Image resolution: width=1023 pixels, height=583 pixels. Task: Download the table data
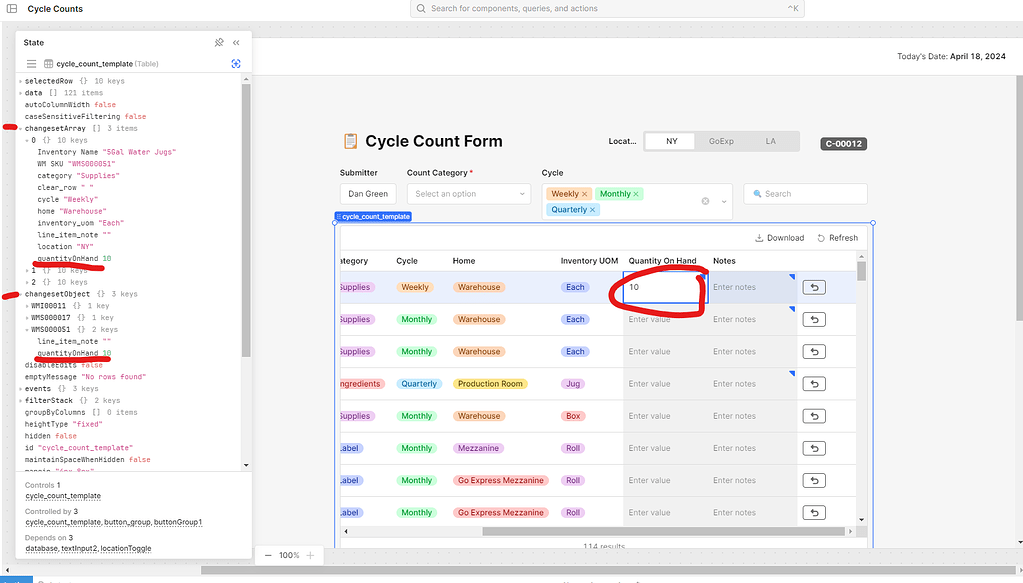(780, 238)
